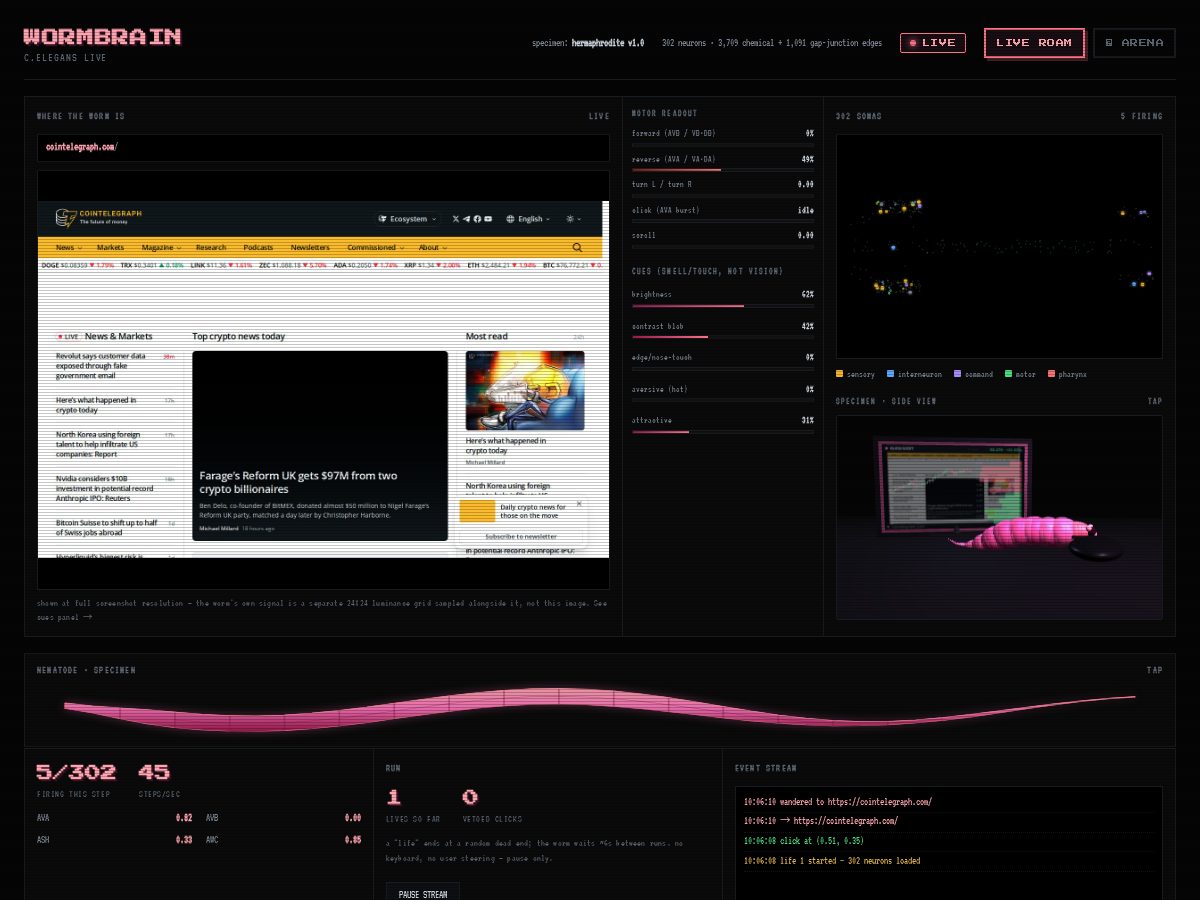Image resolution: width=1200 pixels, height=900 pixels.
Task: Open search via the magnifier icon
Action: (x=577, y=247)
